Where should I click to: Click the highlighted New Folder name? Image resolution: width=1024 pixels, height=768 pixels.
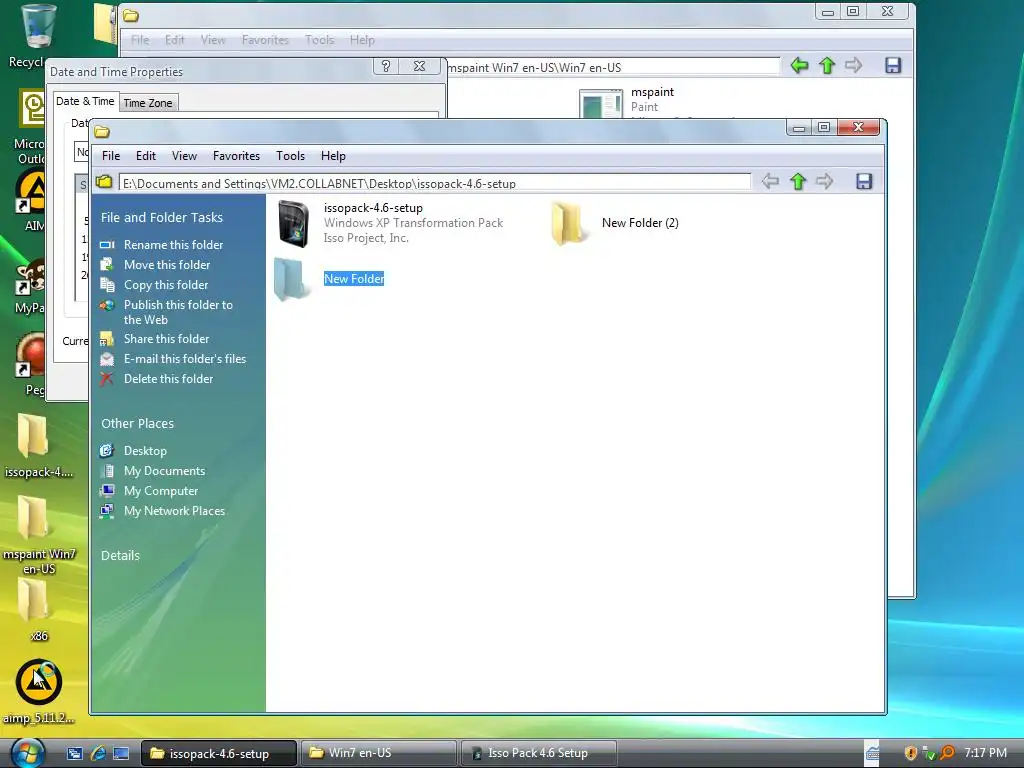tap(354, 279)
